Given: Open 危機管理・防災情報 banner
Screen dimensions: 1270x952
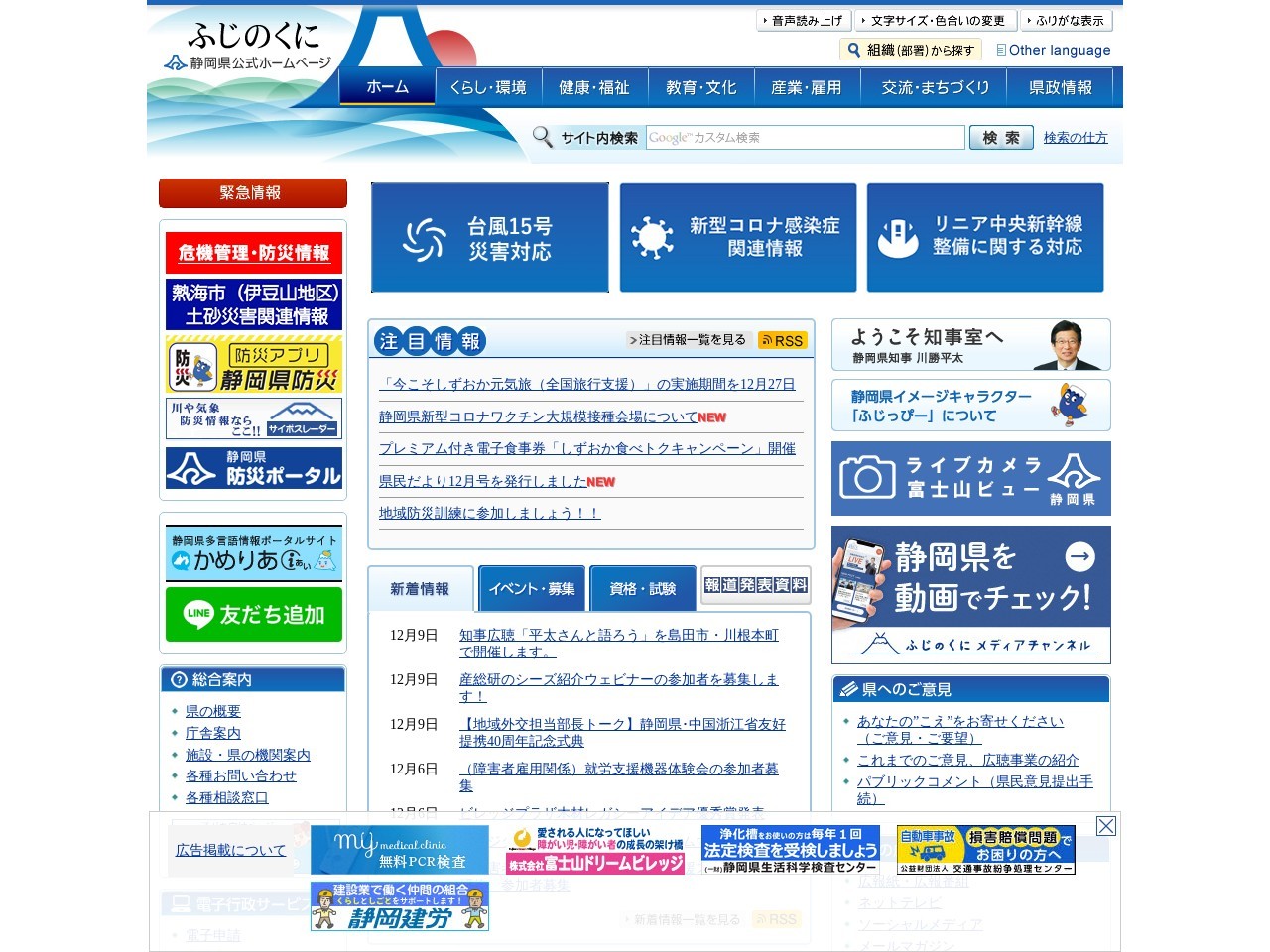Looking at the screenshot, I should point(254,253).
